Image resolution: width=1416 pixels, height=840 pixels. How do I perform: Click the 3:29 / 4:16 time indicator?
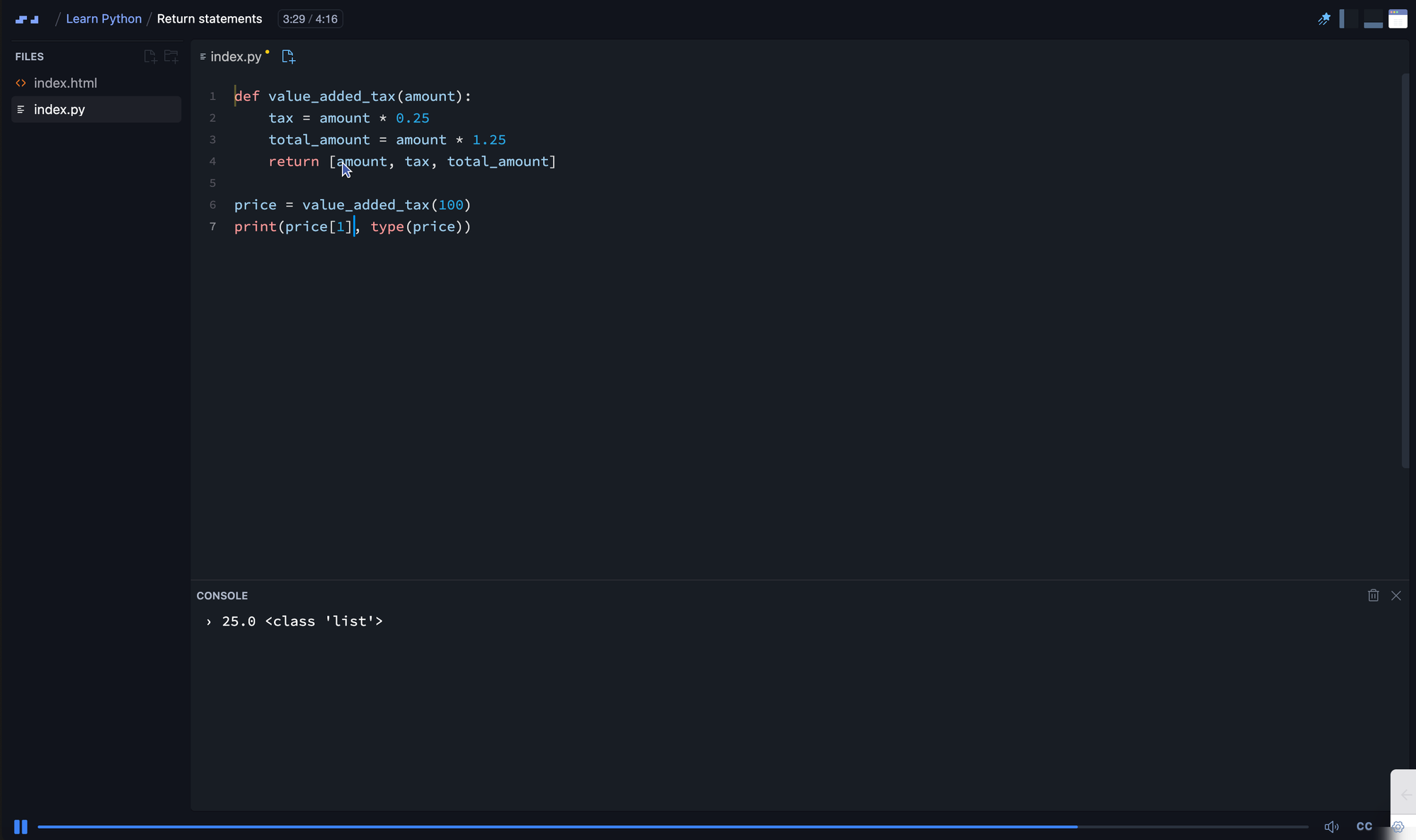tap(310, 19)
